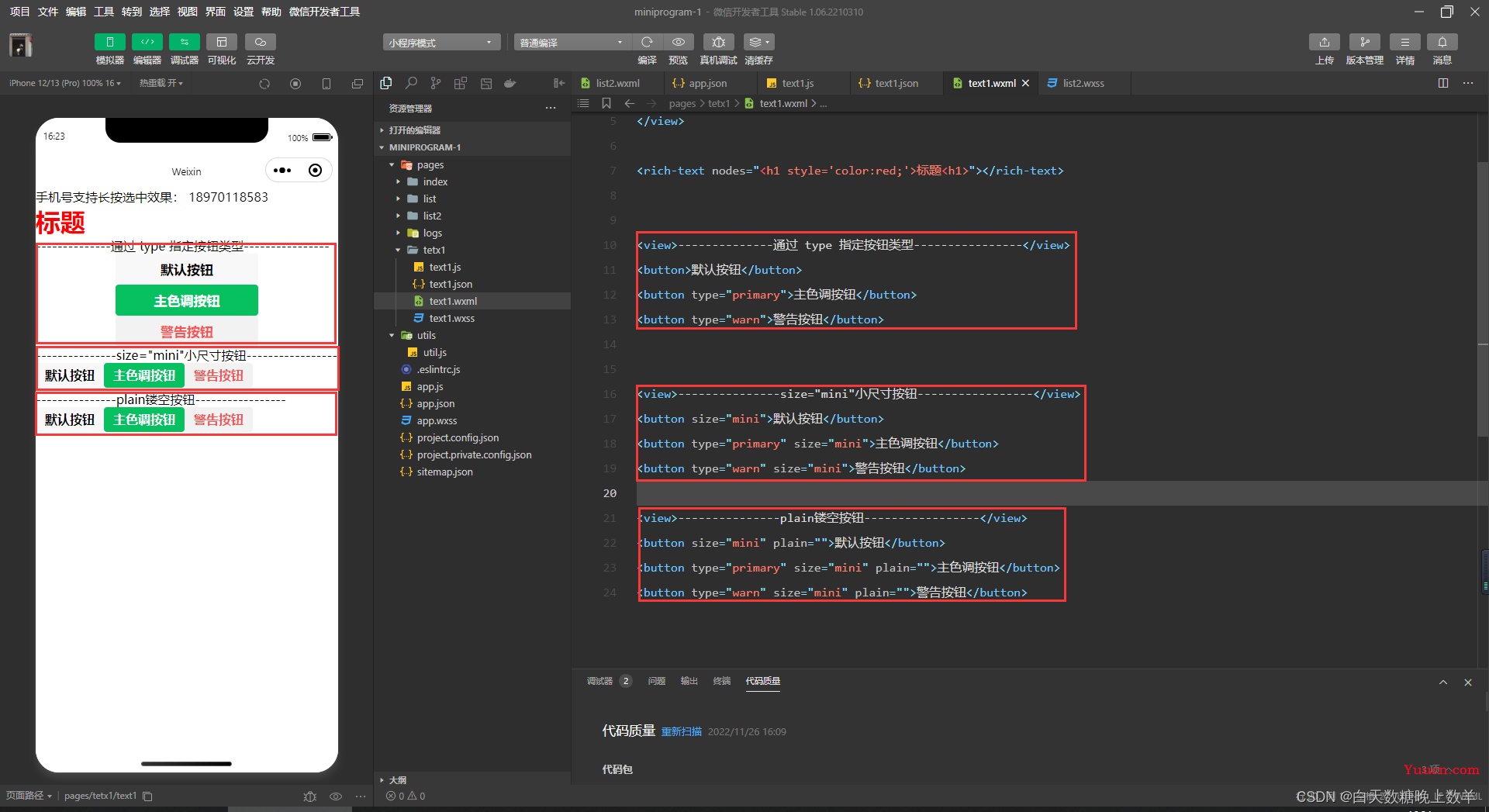Switch to the 终端 panel tab
The image size is (1489, 812).
(x=722, y=681)
